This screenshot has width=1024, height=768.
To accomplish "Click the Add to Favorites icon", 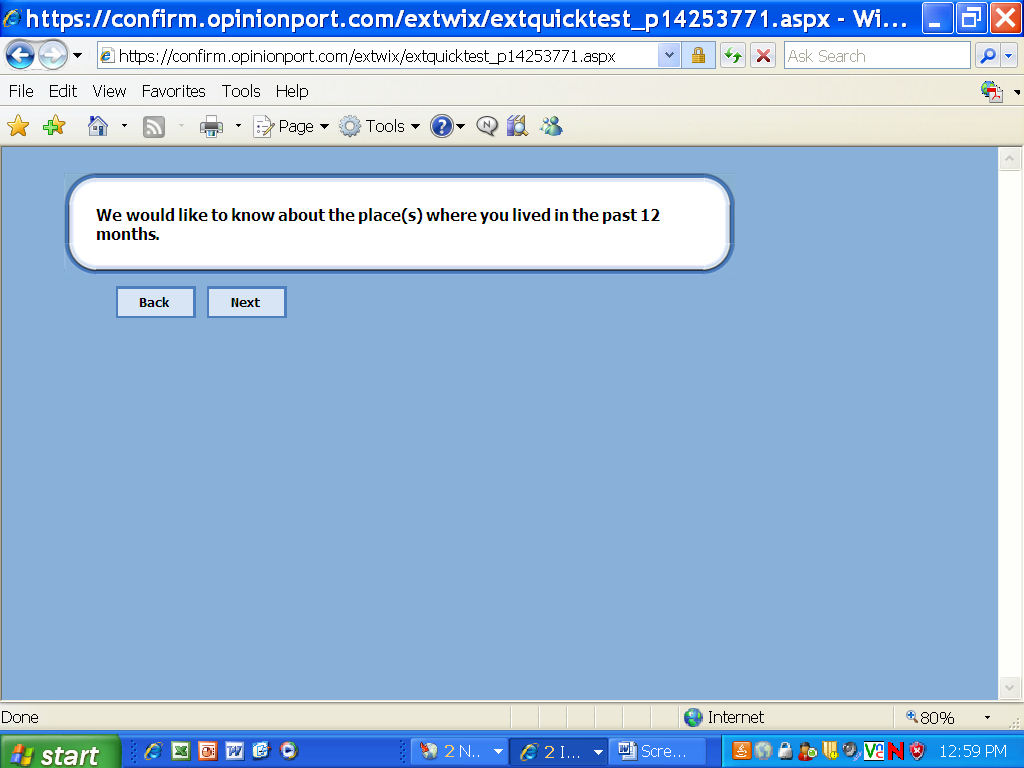I will tap(54, 125).
